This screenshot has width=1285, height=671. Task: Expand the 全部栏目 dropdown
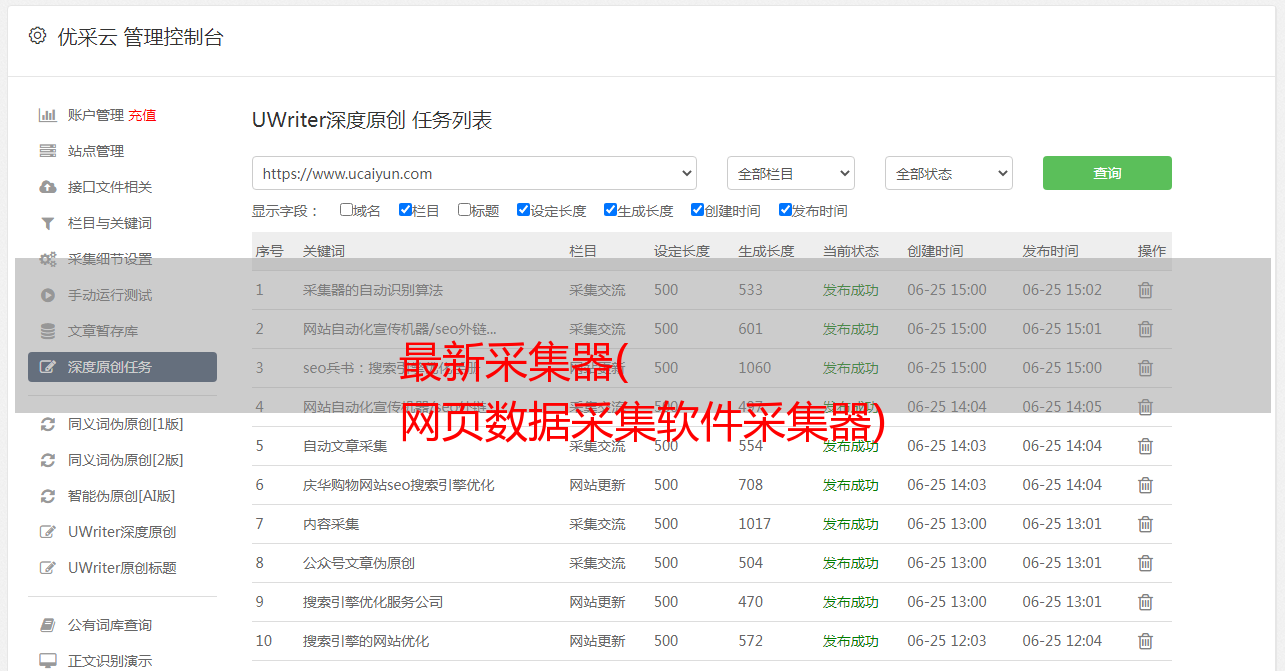click(790, 173)
